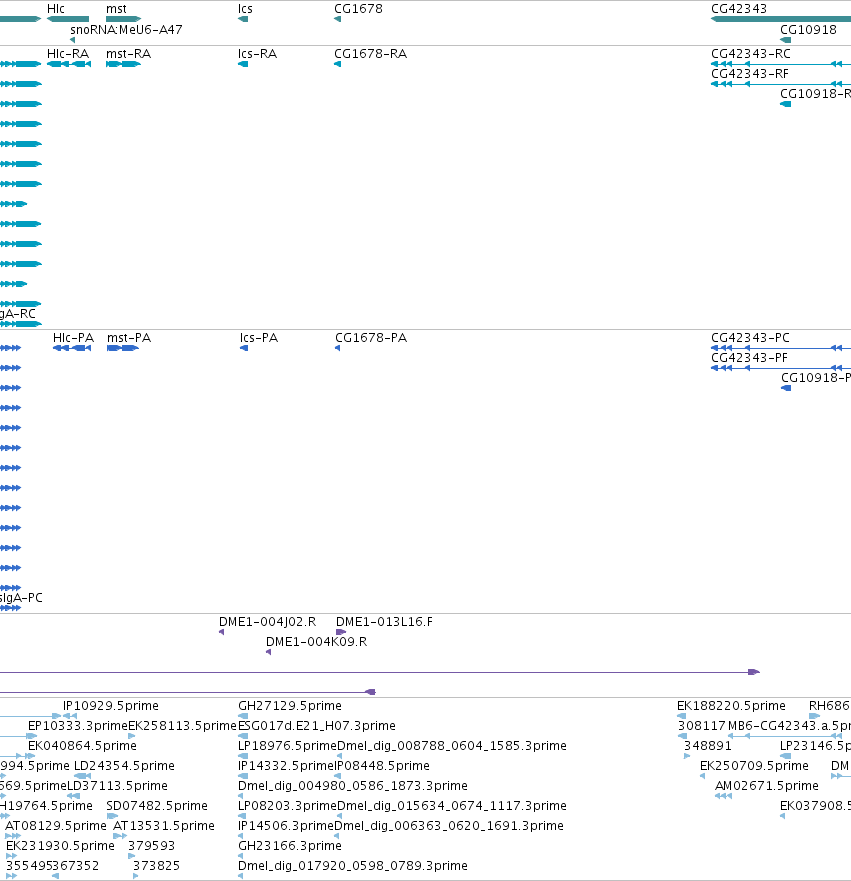Select the CG1678-PA protein label
851x881 pixels.
pyautogui.click(x=371, y=338)
